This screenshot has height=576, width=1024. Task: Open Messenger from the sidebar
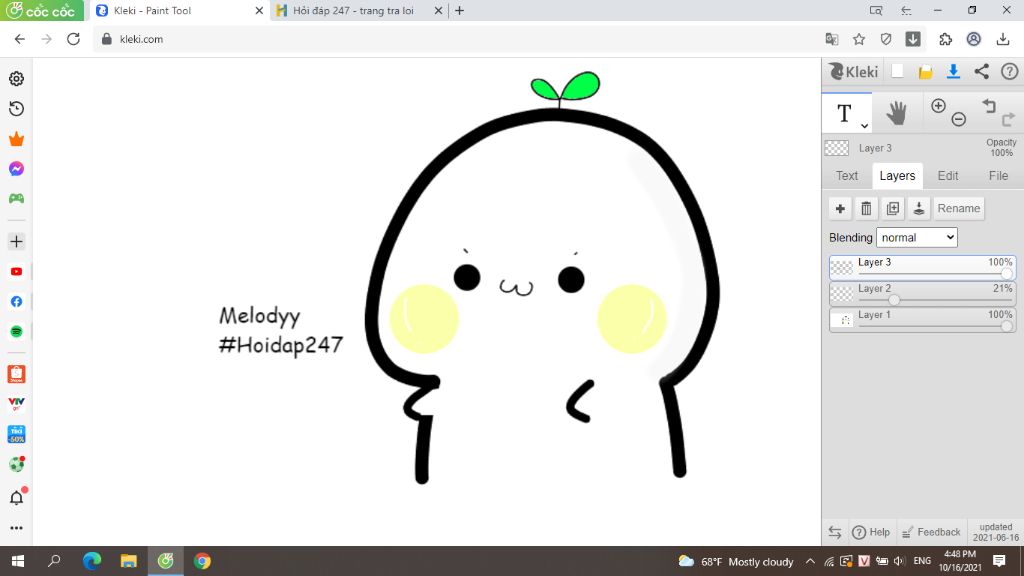point(16,168)
